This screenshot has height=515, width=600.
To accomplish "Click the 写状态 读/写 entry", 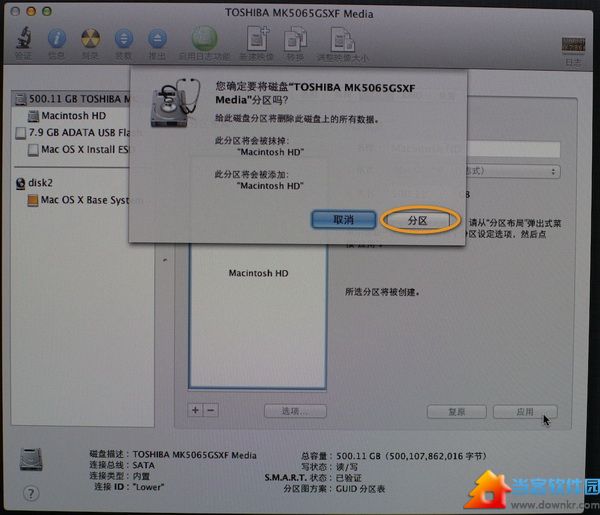I will click(x=330, y=467).
